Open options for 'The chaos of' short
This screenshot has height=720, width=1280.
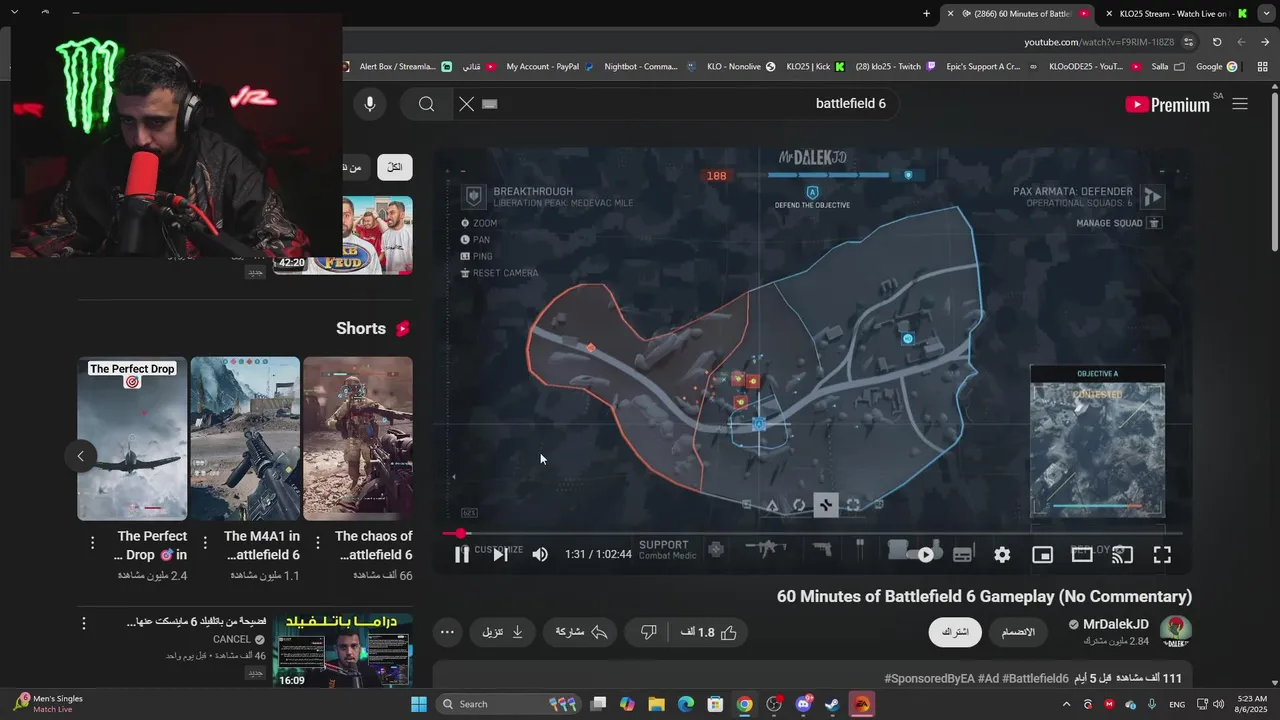[318, 542]
